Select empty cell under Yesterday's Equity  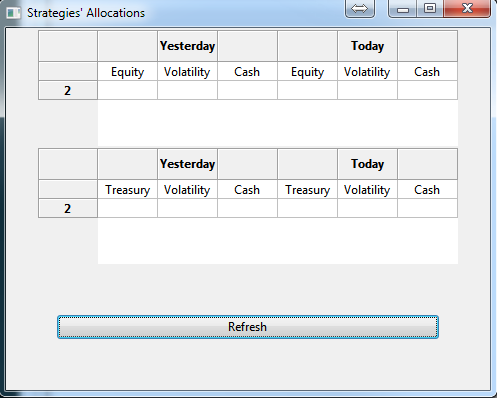point(127,90)
